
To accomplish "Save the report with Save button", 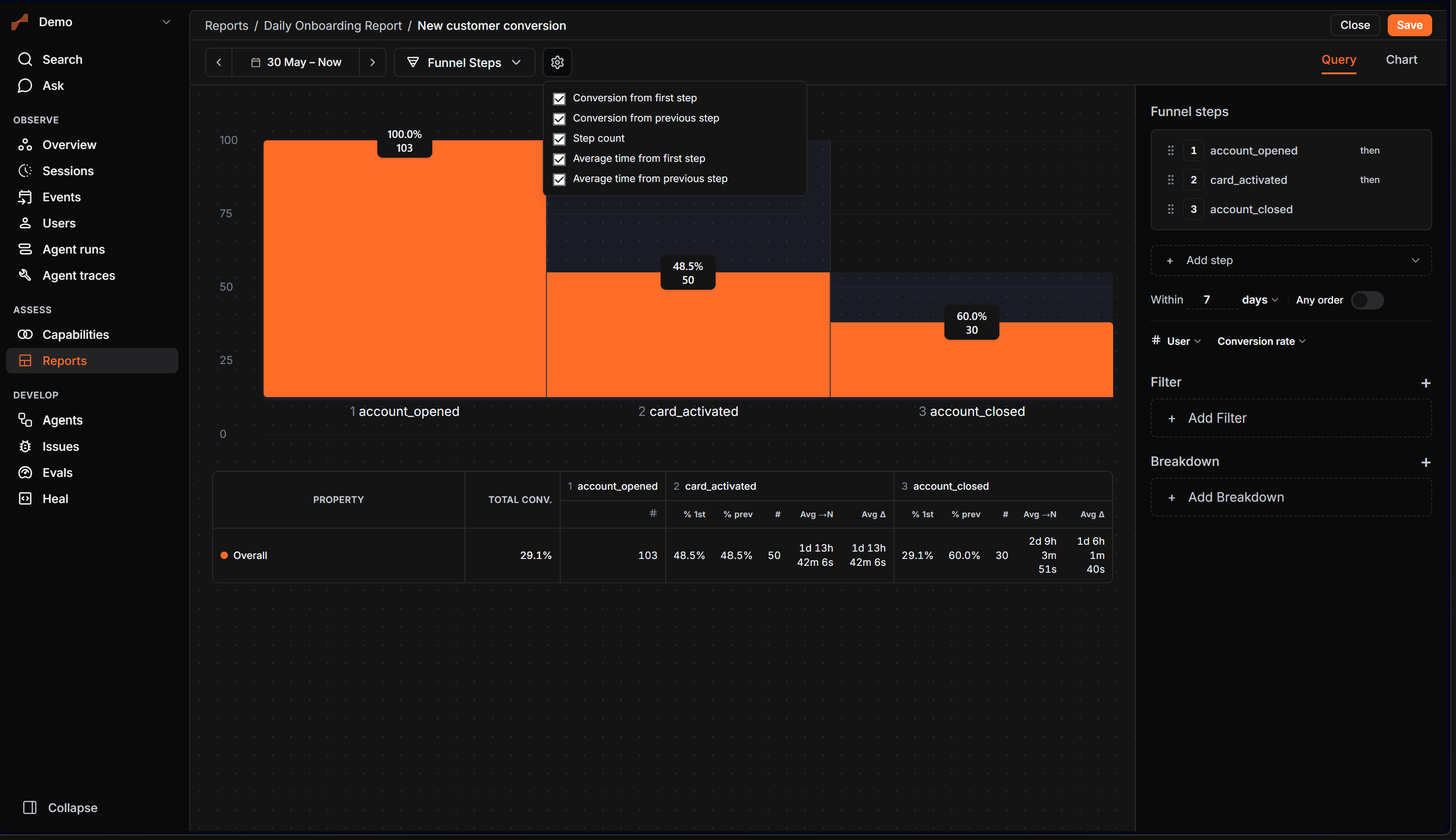I will click(1409, 25).
